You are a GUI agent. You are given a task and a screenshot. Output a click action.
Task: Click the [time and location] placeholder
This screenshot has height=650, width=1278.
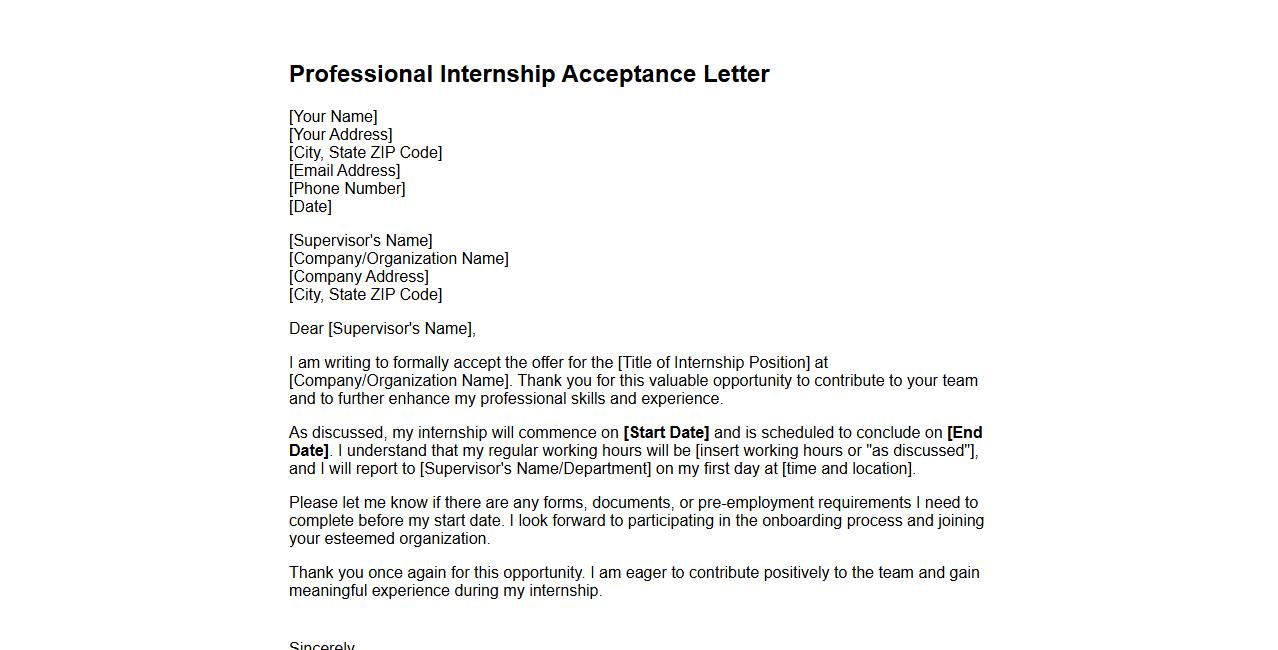[x=848, y=469]
